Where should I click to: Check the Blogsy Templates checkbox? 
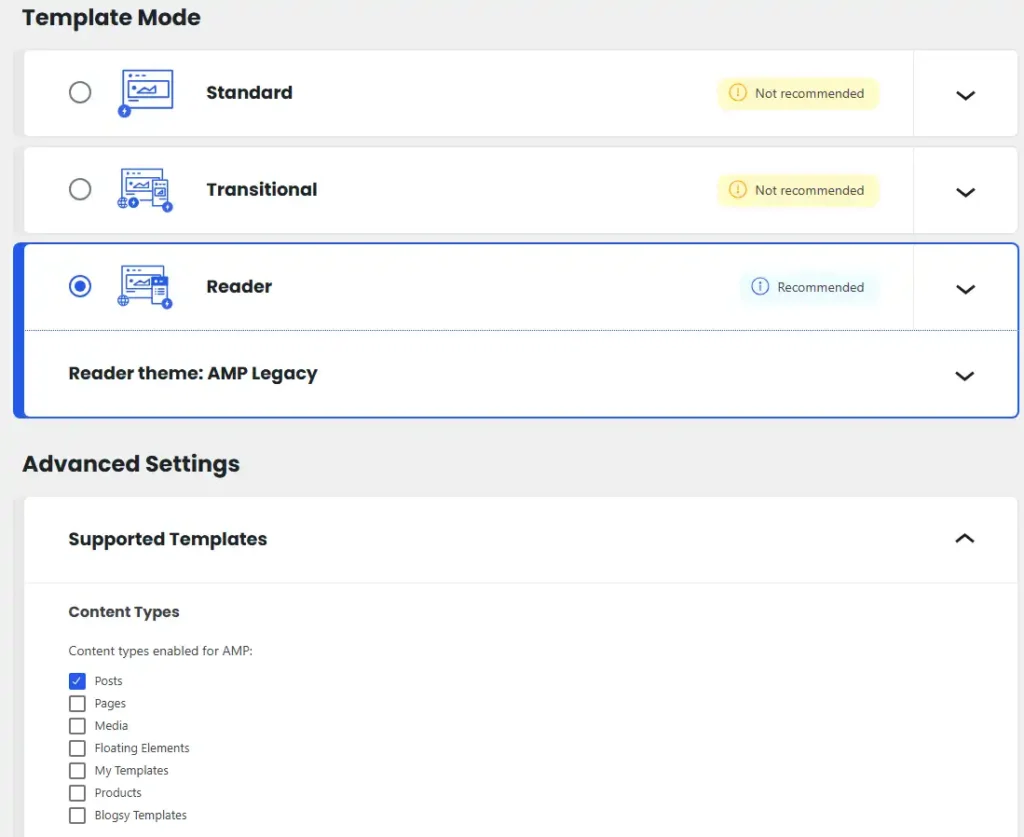click(77, 815)
